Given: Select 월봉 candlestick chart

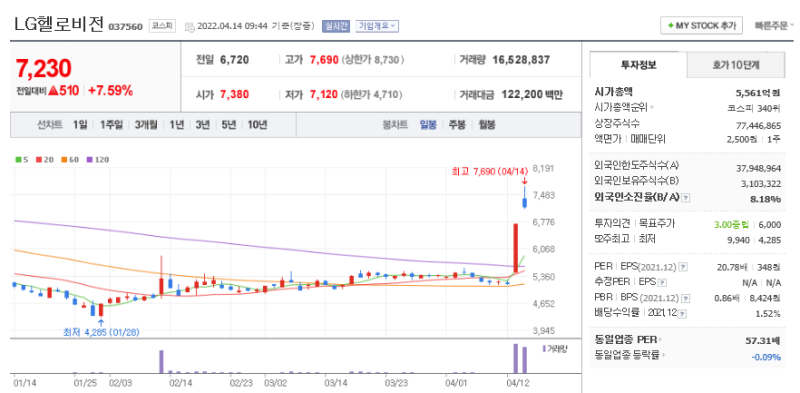Looking at the screenshot, I should coord(487,125).
